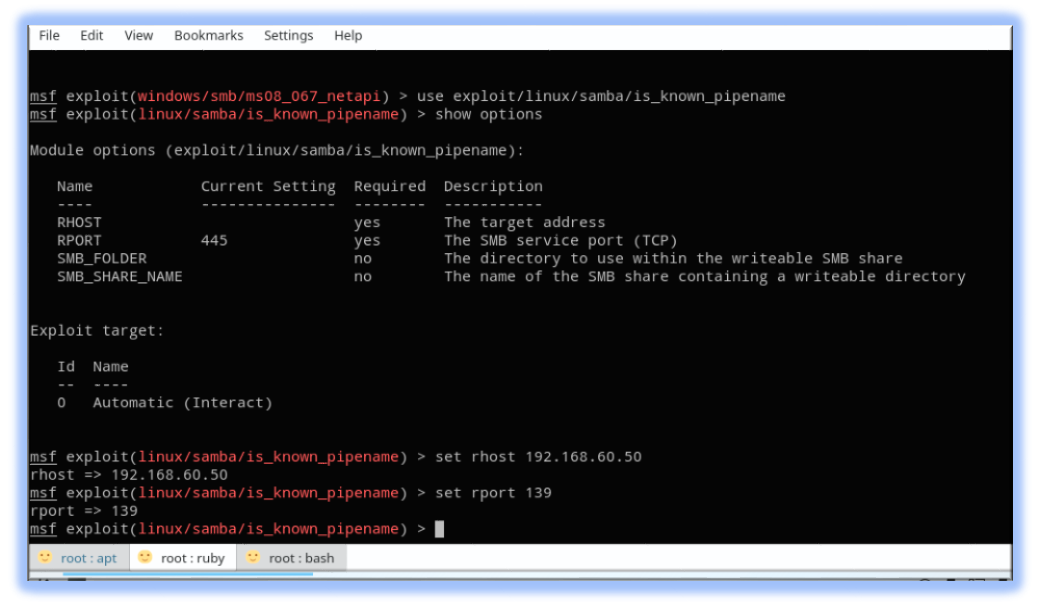This screenshot has width=1039, height=607.
Task: Click the terminal cursor at the prompt
Action: click(x=439, y=529)
